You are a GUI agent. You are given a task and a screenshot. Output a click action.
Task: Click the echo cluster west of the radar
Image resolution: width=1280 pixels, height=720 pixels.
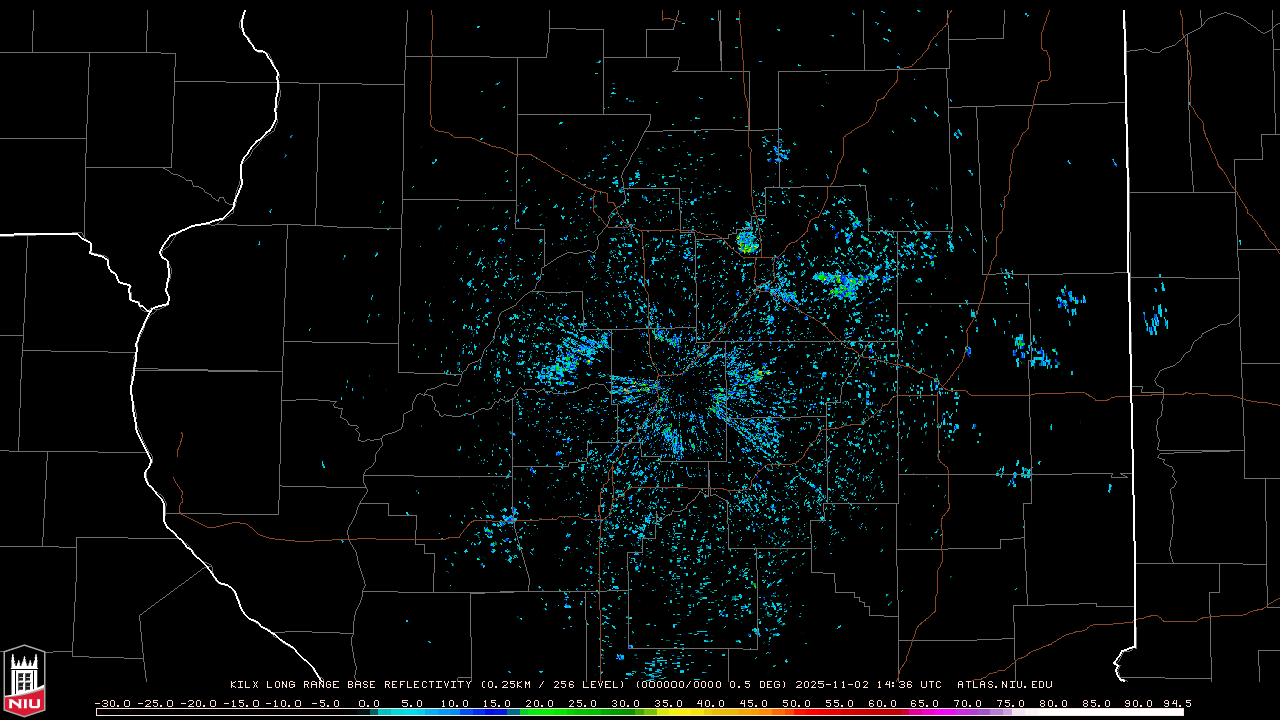(x=567, y=362)
